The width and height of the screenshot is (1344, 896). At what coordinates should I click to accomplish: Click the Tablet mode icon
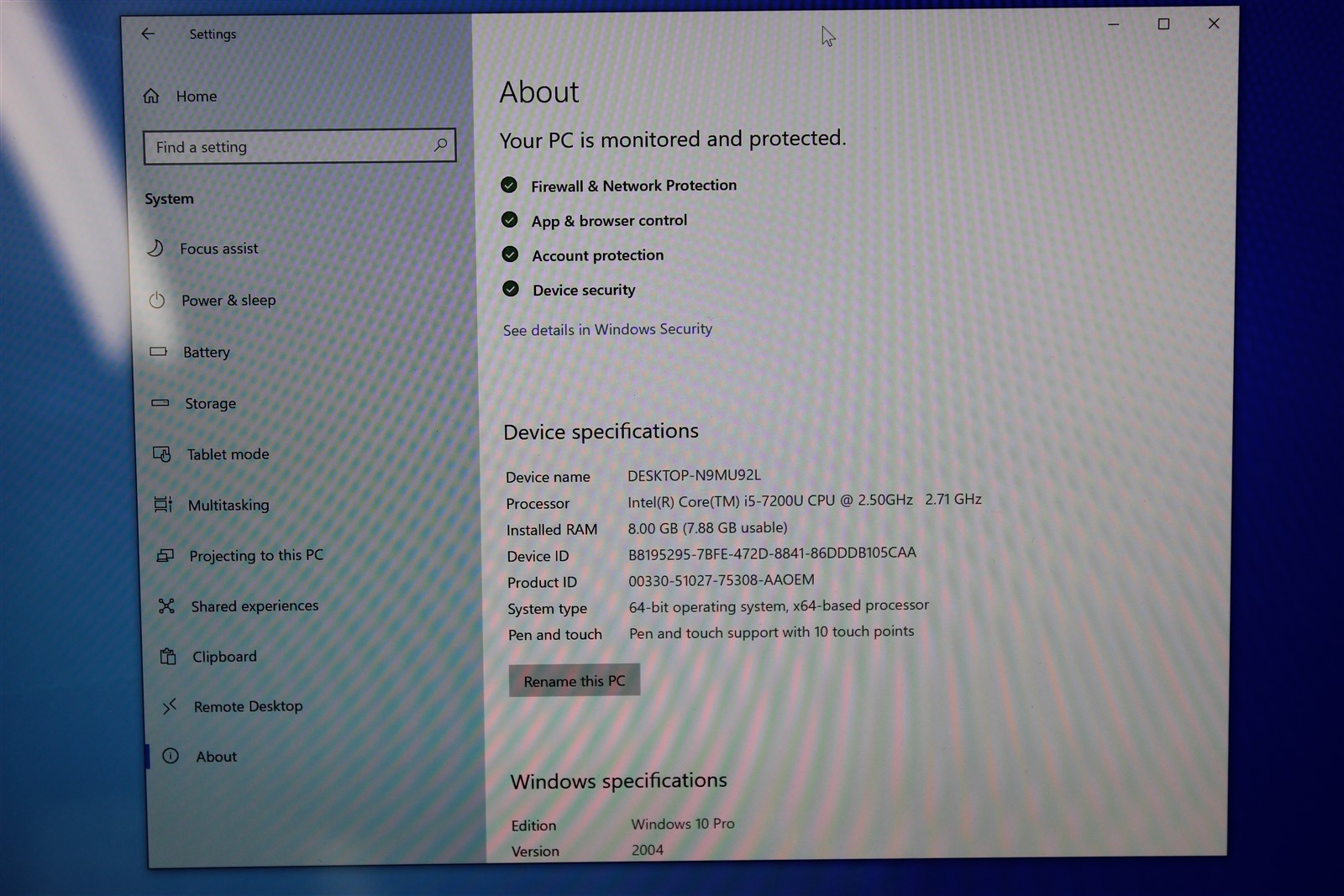pos(162,454)
